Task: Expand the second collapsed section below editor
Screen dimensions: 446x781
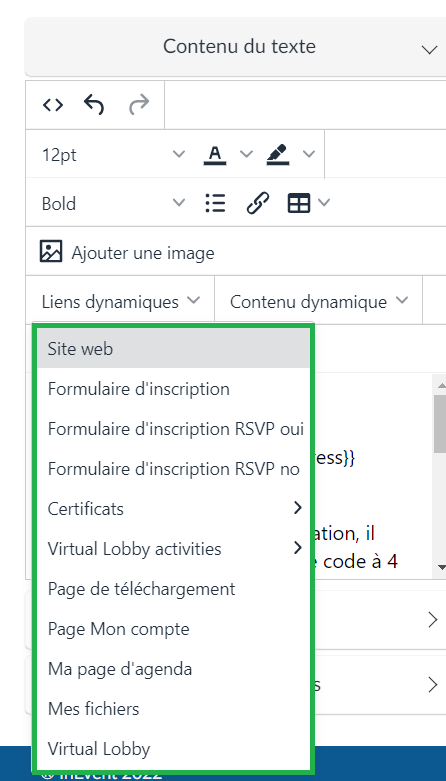Action: [433, 685]
